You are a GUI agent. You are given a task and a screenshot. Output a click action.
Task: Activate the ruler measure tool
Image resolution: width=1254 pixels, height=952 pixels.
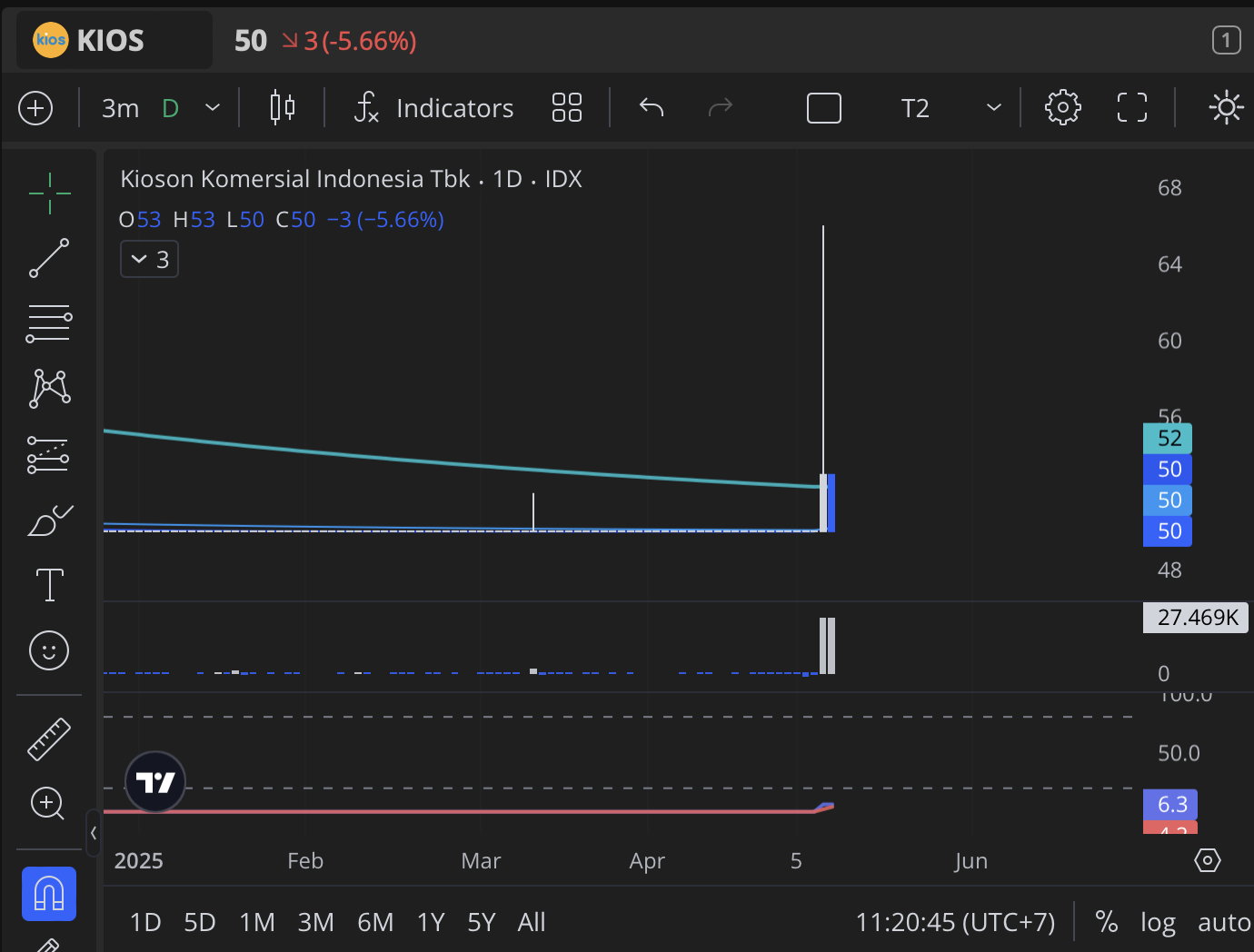pyautogui.click(x=49, y=739)
